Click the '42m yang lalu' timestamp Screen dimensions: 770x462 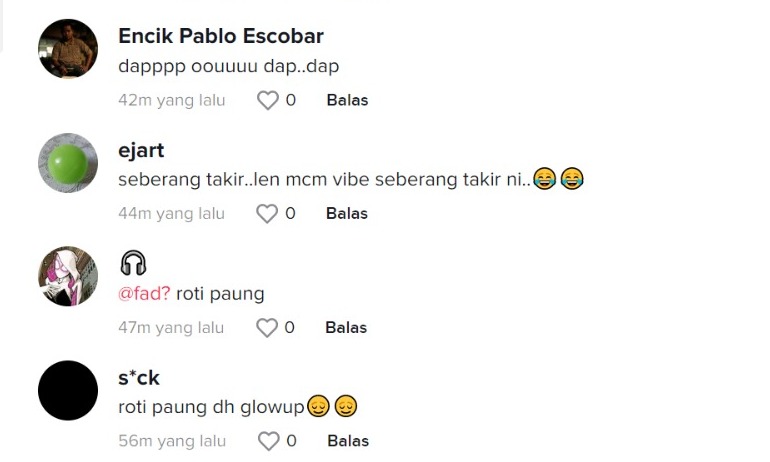tap(171, 100)
